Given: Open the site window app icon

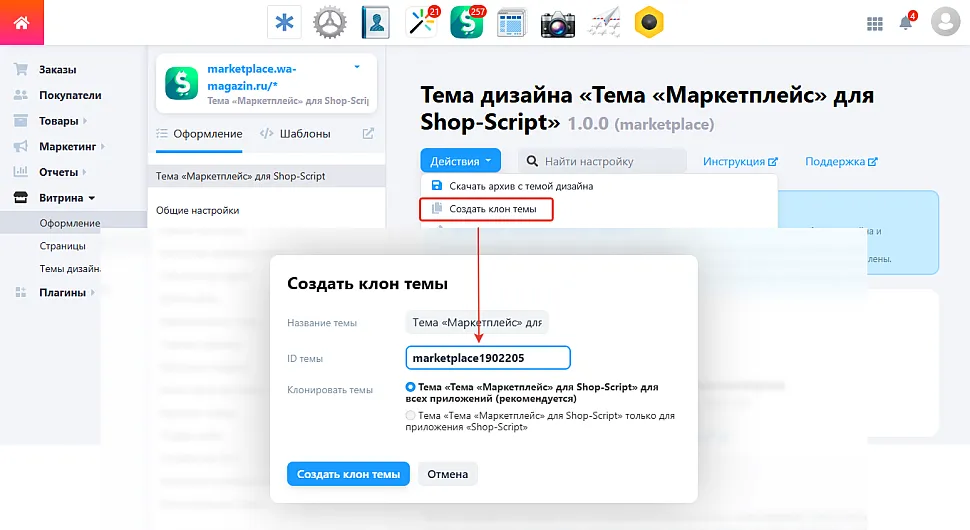Looking at the screenshot, I should pos(512,23).
